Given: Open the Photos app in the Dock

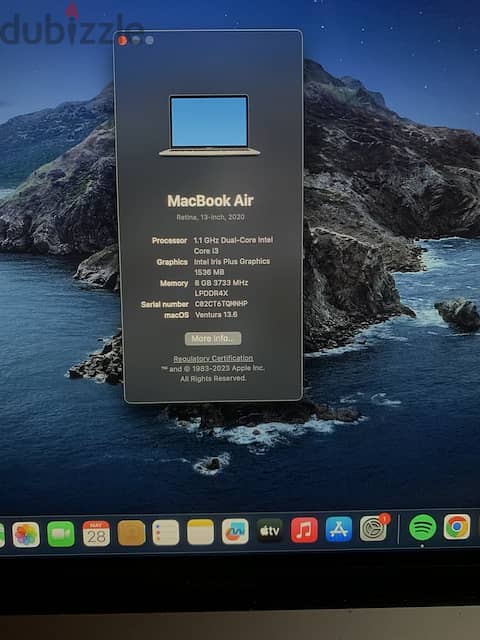Looking at the screenshot, I should tap(26, 534).
